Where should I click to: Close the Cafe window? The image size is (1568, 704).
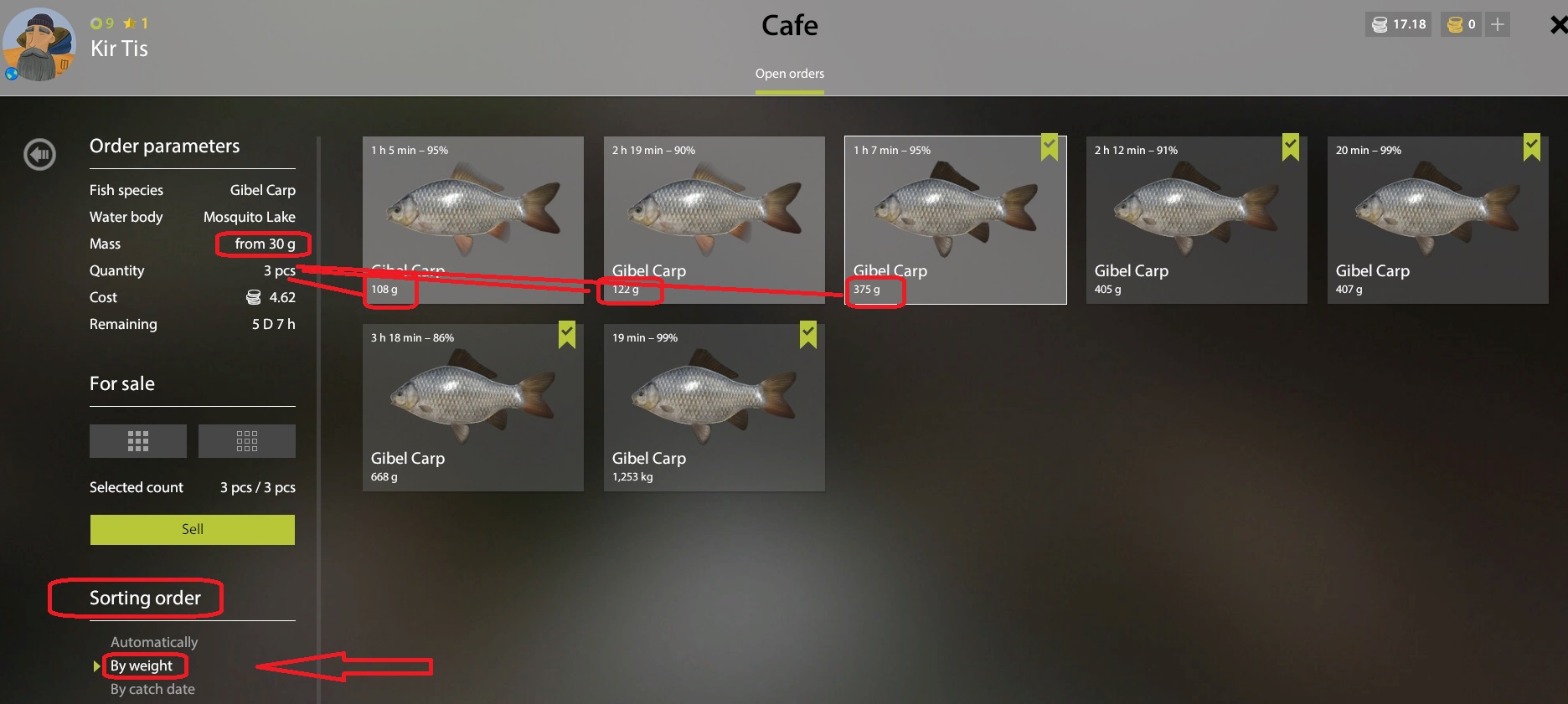click(1558, 25)
